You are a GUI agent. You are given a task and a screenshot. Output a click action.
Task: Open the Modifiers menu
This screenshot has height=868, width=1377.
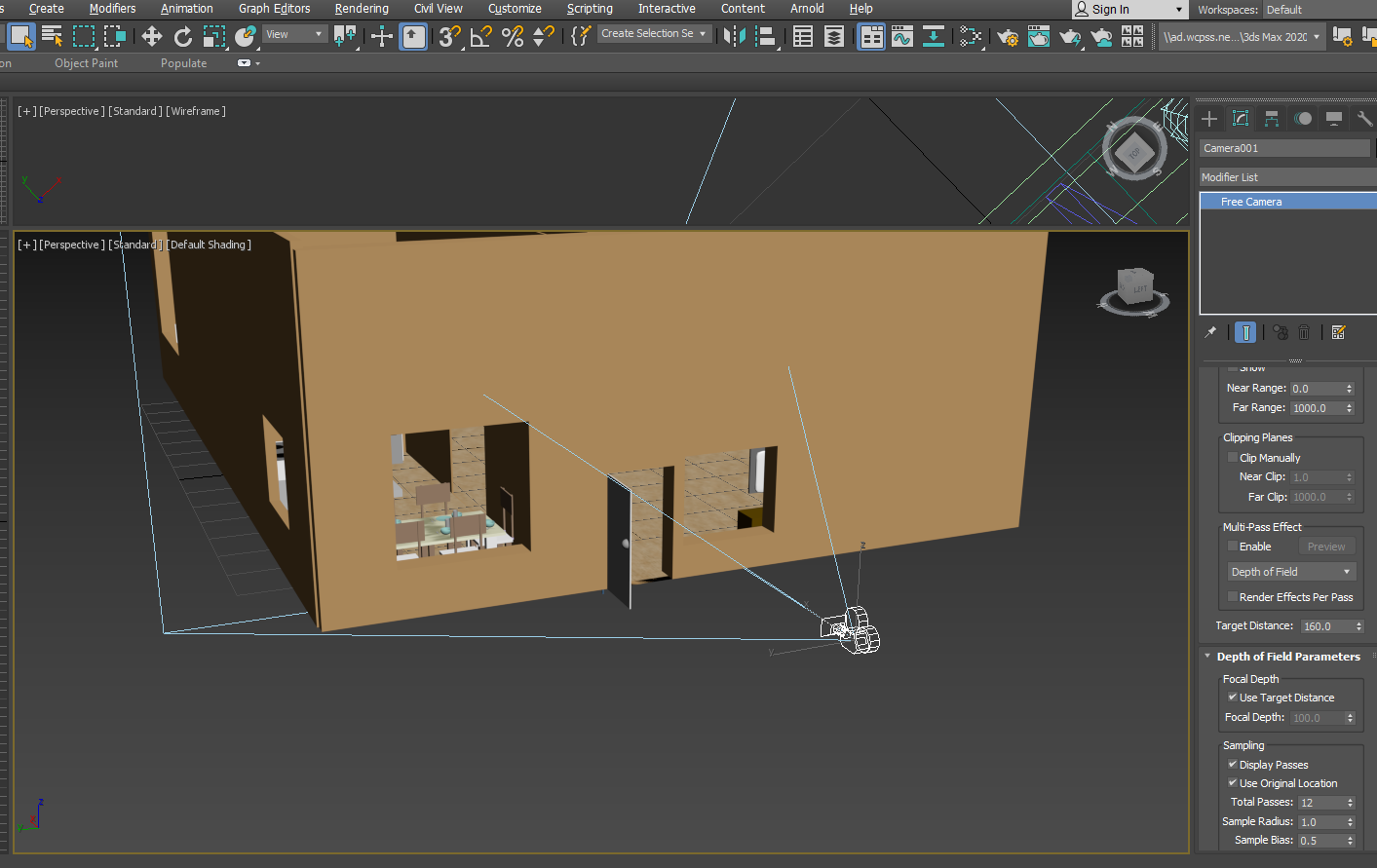pos(113,9)
